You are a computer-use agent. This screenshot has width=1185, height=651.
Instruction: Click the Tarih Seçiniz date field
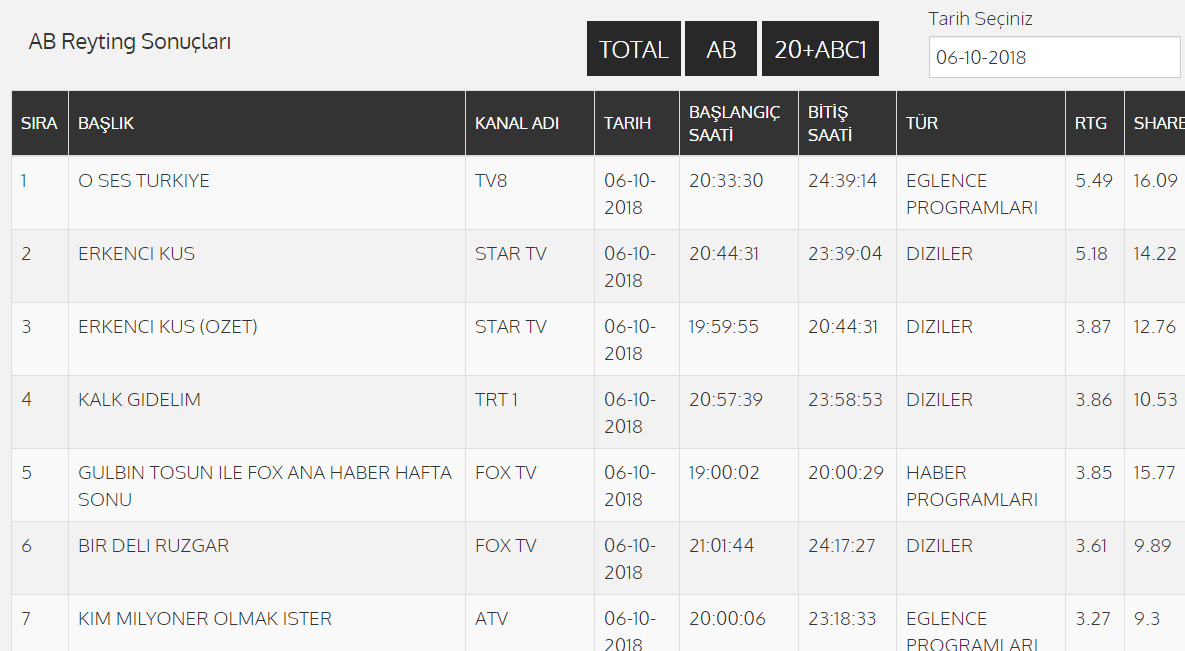click(1054, 57)
